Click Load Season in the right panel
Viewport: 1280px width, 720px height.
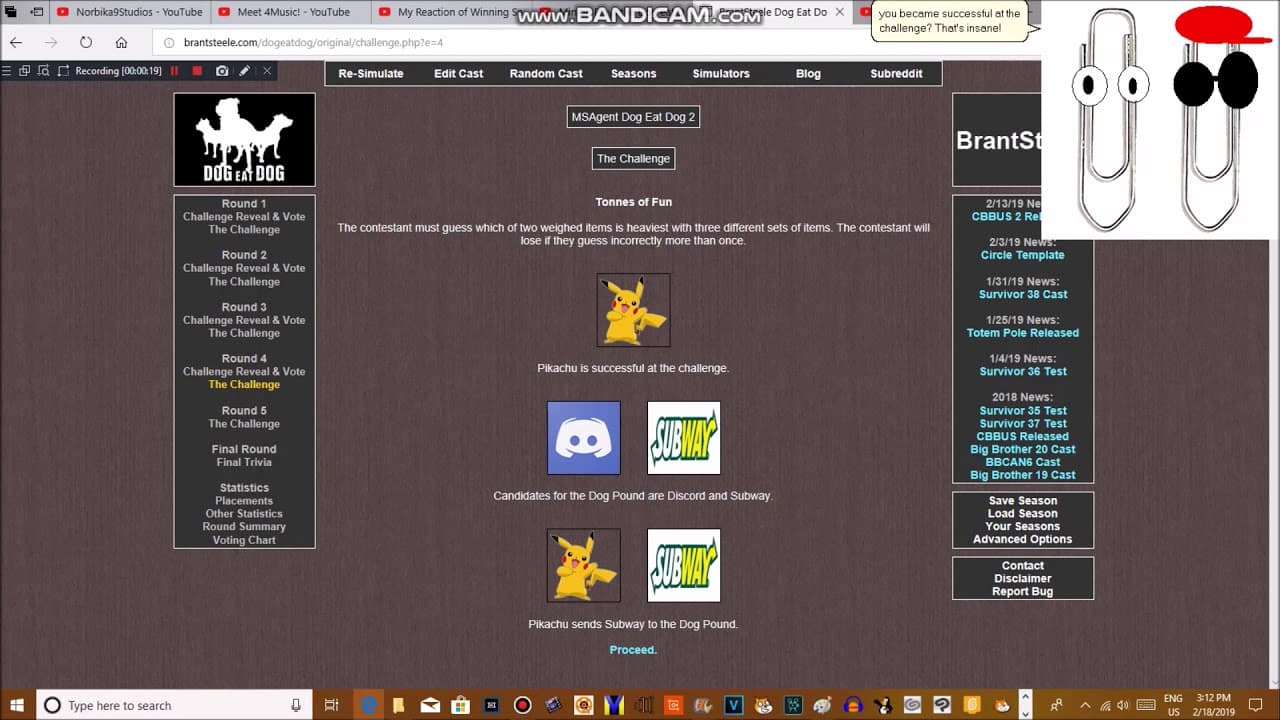pos(1022,513)
